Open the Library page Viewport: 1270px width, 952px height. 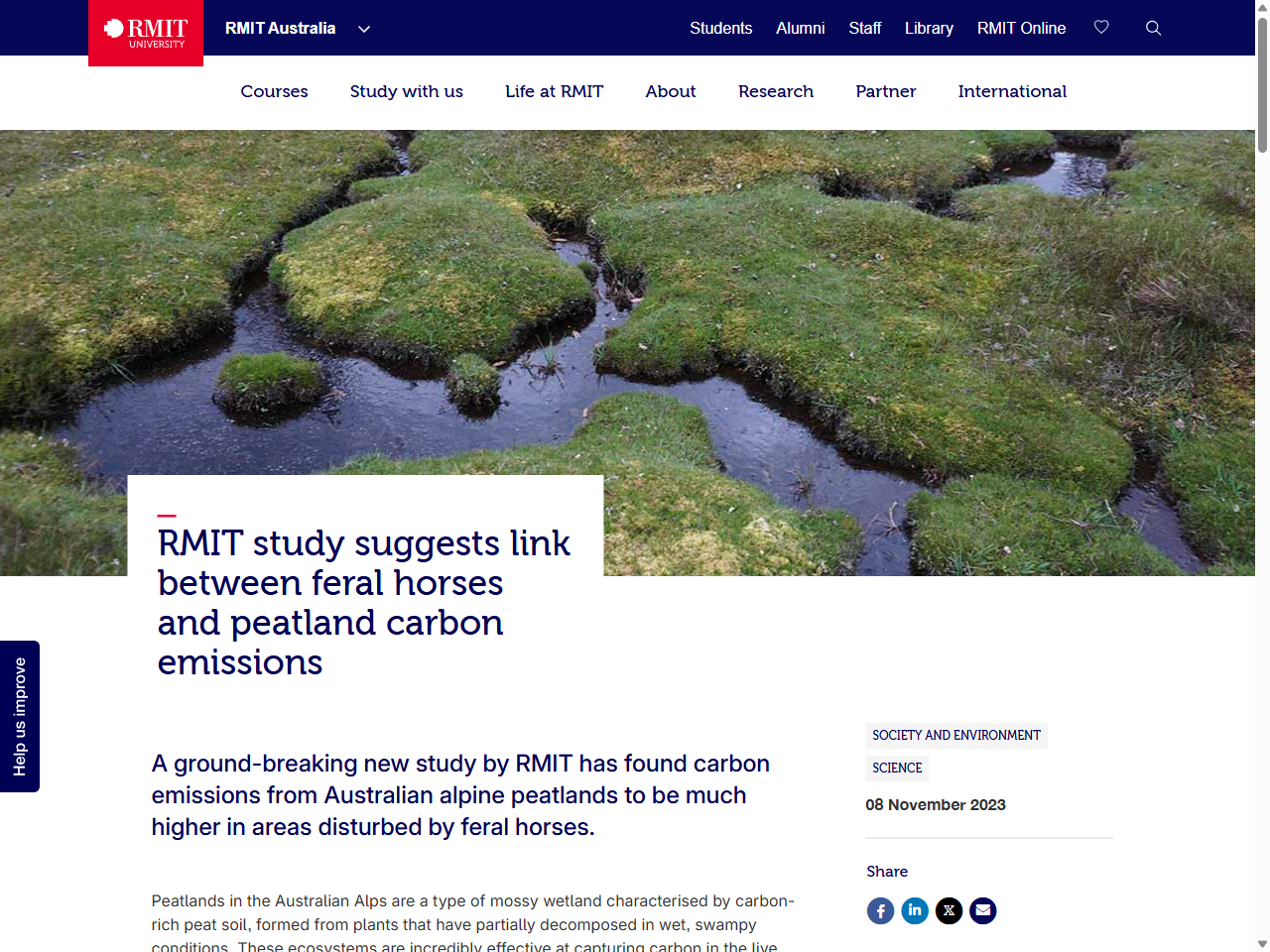[929, 28]
